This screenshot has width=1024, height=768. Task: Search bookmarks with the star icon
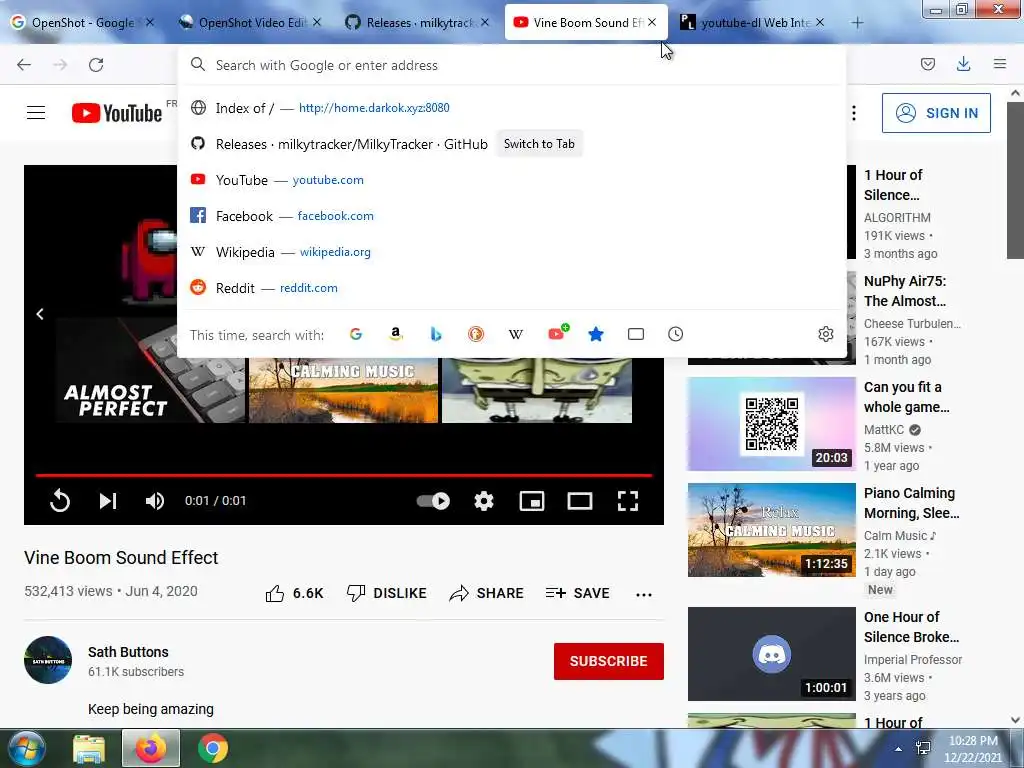coord(596,334)
